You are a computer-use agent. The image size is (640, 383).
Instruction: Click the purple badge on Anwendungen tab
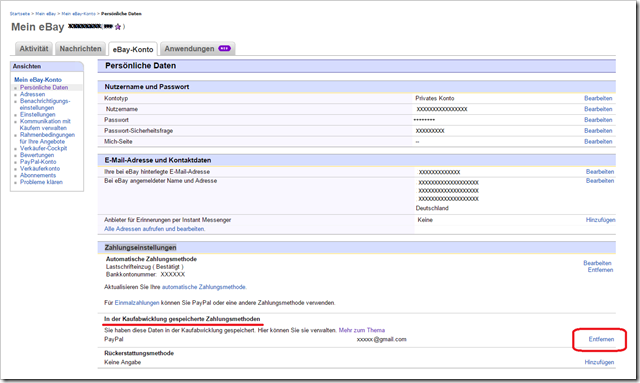coord(224,48)
